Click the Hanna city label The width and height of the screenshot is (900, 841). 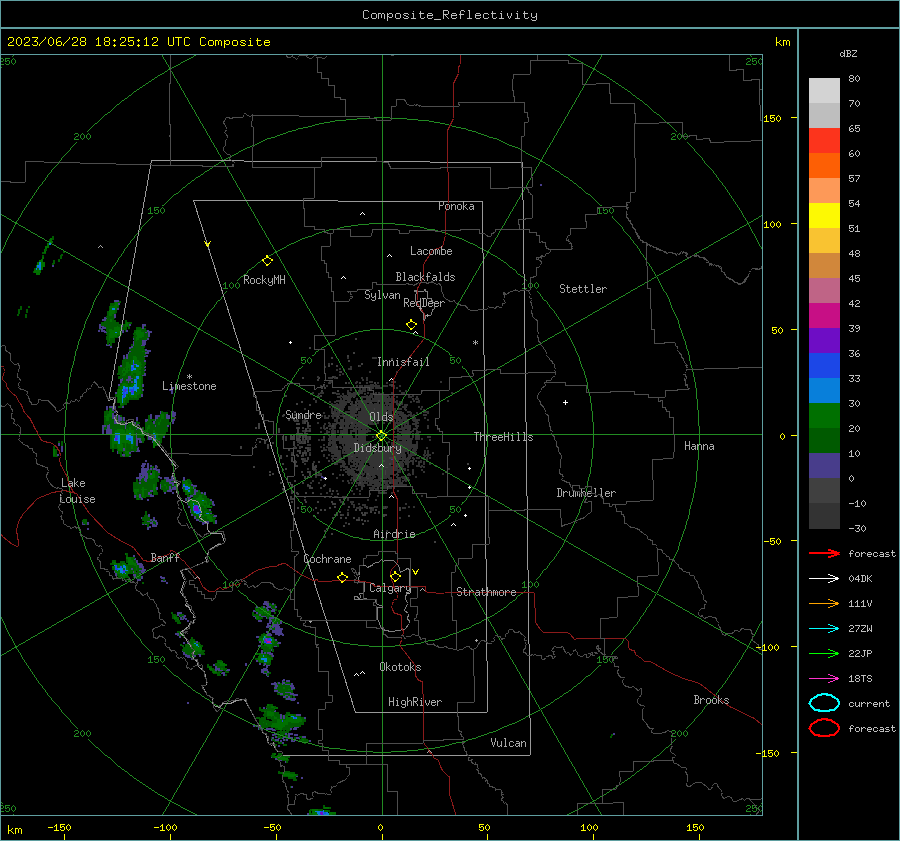(699, 446)
